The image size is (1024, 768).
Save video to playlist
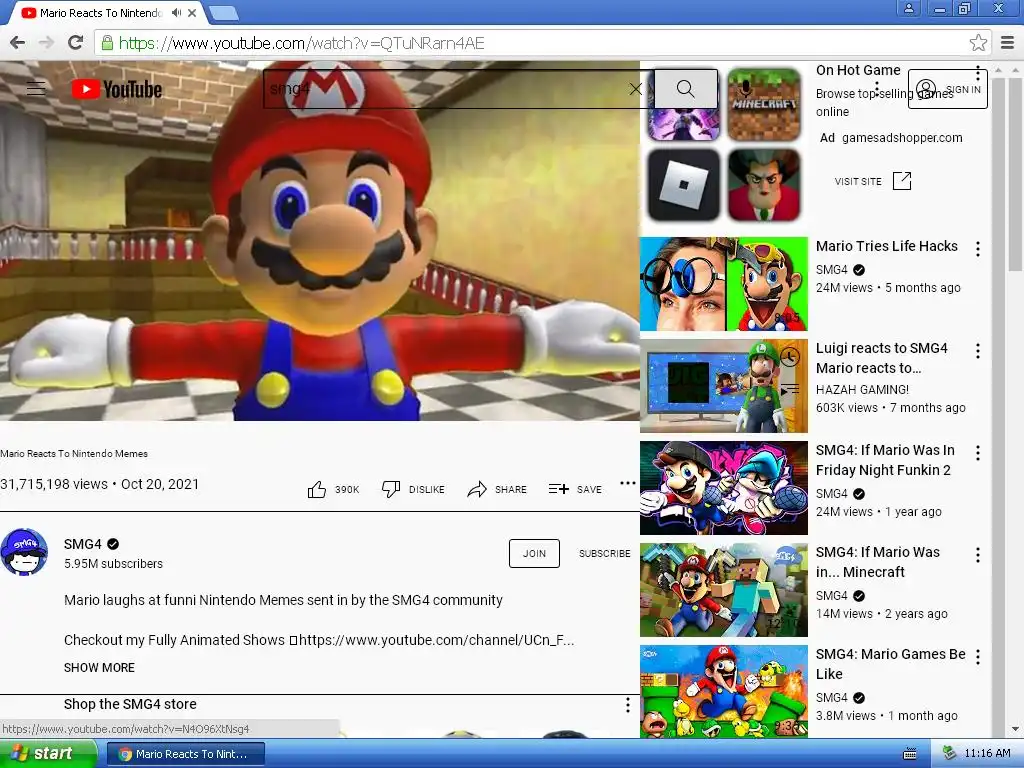(575, 489)
